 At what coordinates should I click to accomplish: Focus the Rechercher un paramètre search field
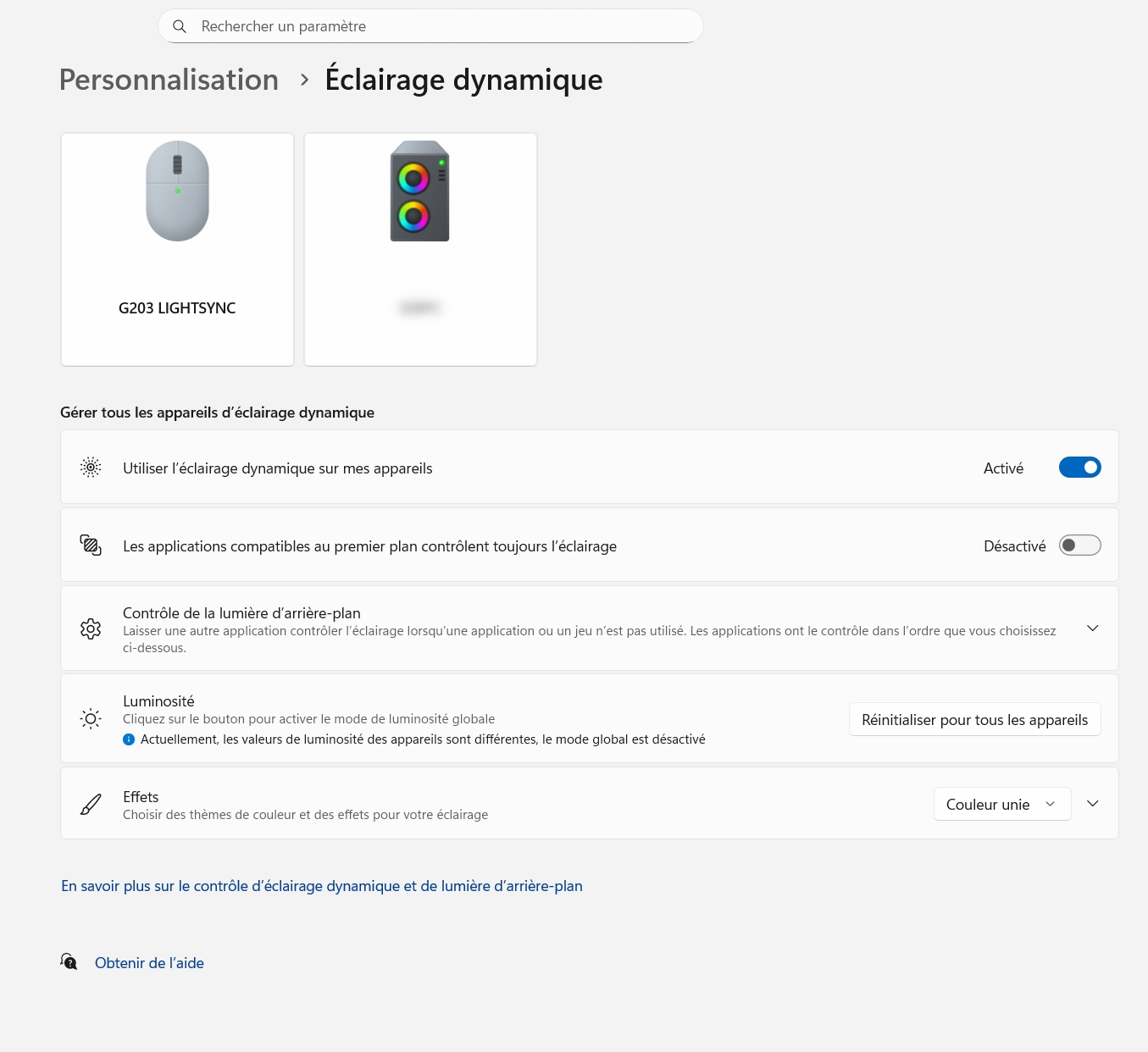(x=441, y=26)
